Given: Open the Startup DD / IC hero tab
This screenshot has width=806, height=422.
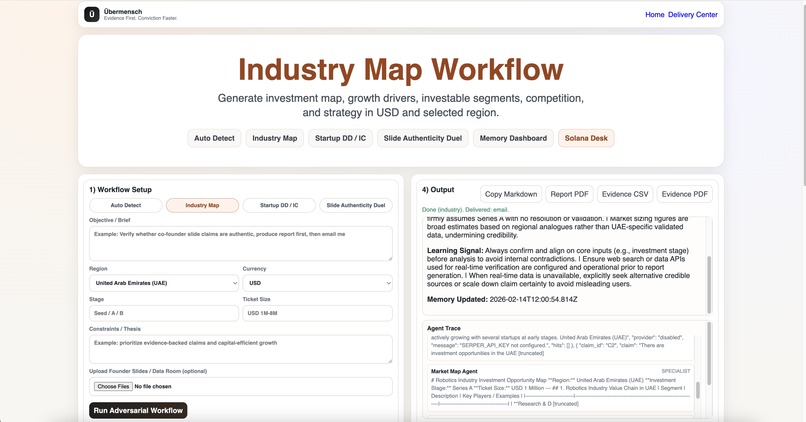Looking at the screenshot, I should pos(340,138).
